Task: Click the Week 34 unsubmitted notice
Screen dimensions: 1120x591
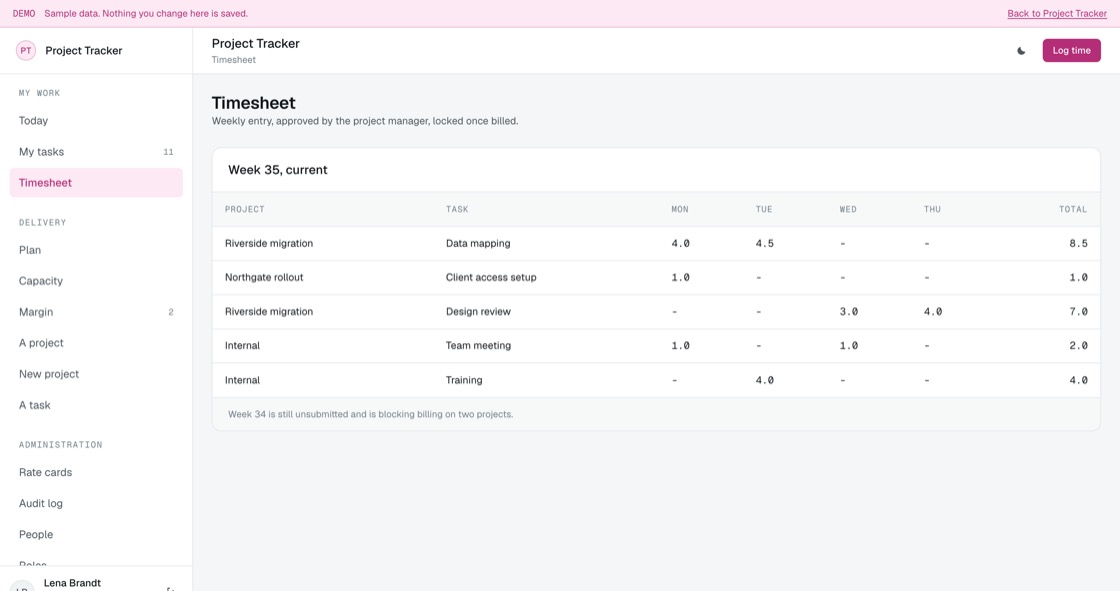Action: pyautogui.click(x=370, y=414)
